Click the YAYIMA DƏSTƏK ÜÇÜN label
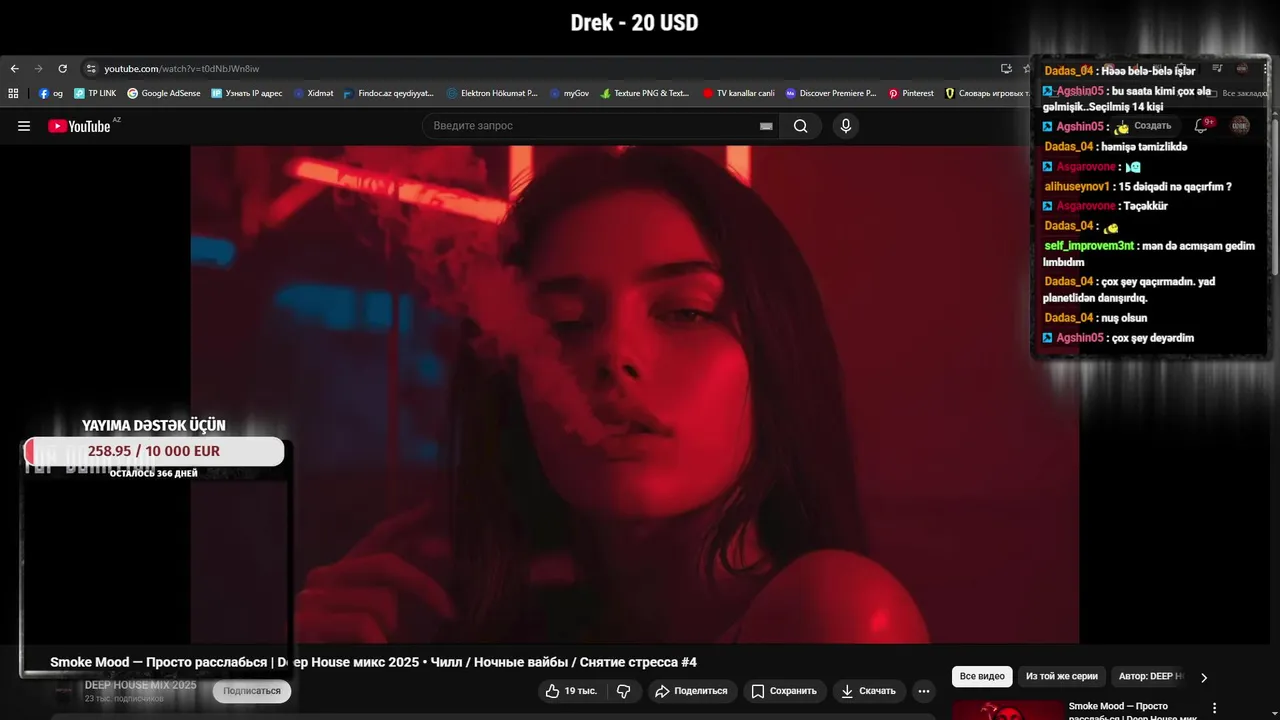This screenshot has height=720, width=1280. [x=154, y=425]
